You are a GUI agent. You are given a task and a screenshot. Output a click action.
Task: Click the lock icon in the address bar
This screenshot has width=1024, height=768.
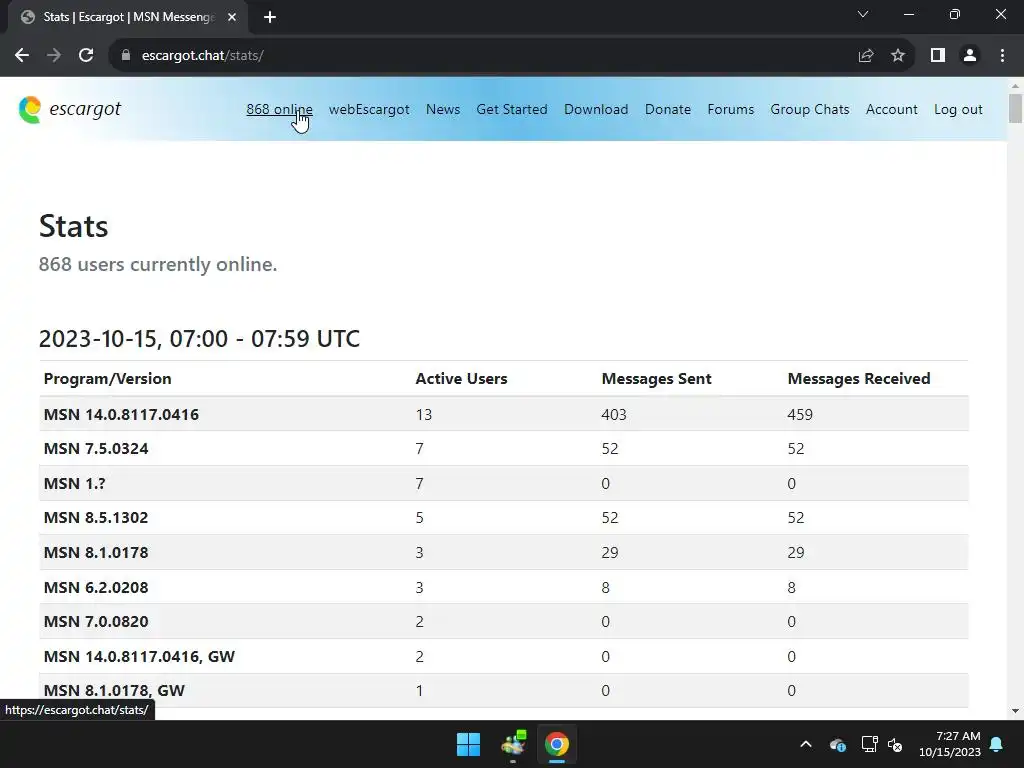125,56
